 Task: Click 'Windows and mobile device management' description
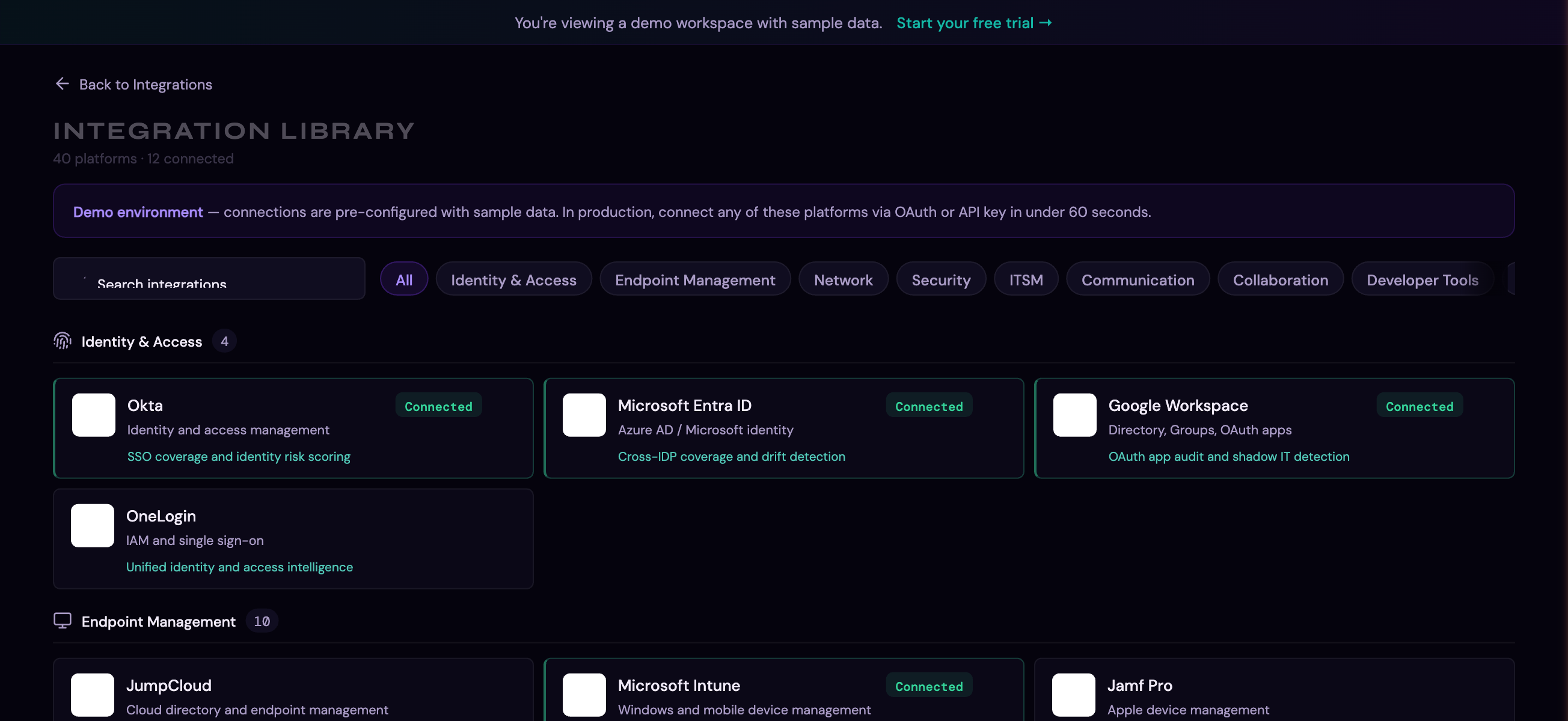744,710
